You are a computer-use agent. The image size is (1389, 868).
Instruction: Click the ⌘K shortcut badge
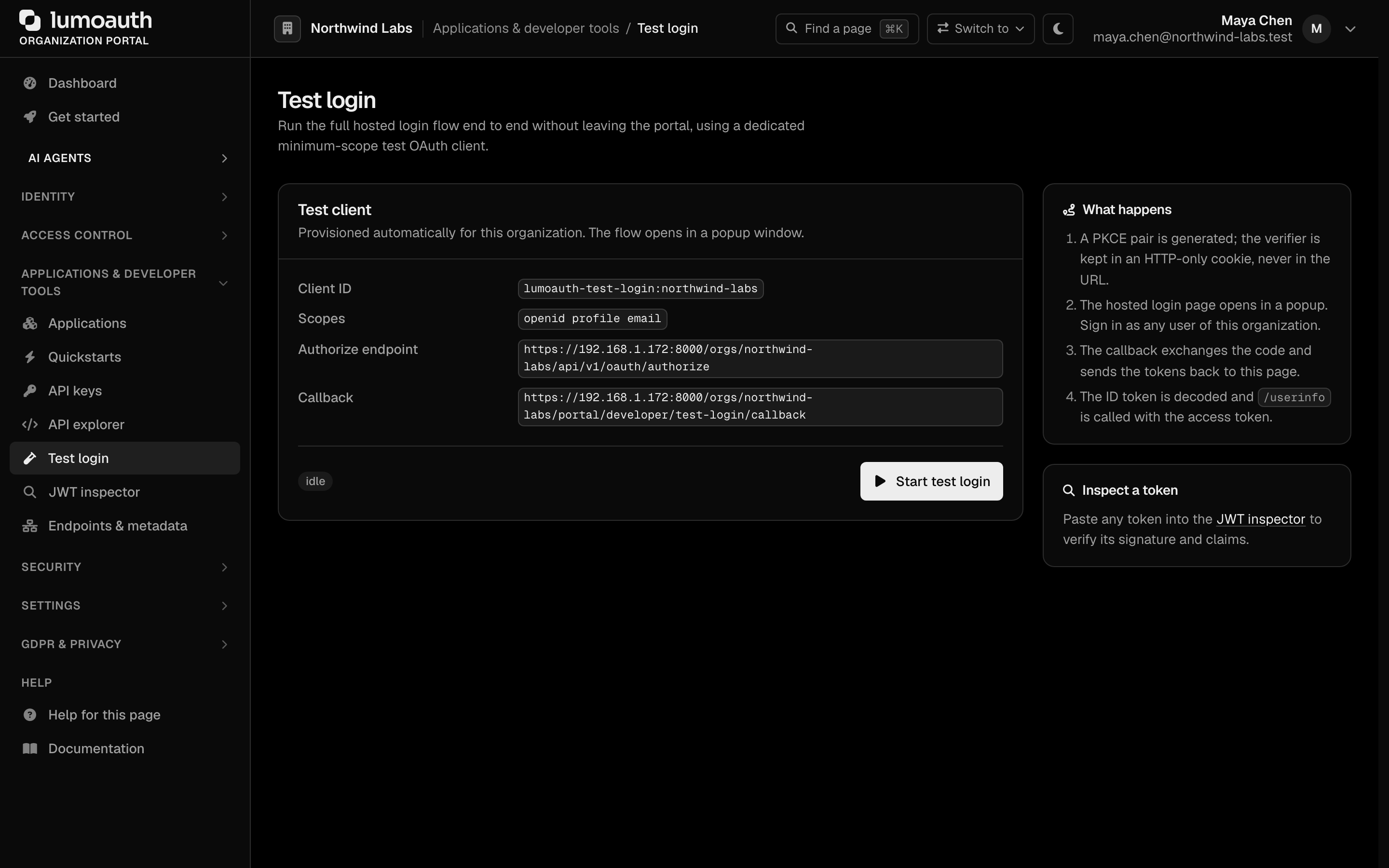coord(894,29)
